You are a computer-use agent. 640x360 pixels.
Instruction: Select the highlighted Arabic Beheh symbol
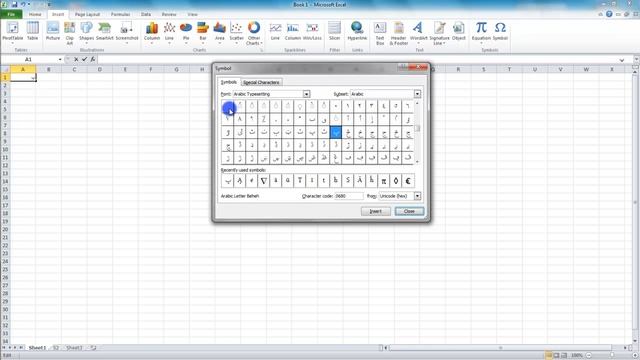click(336, 132)
